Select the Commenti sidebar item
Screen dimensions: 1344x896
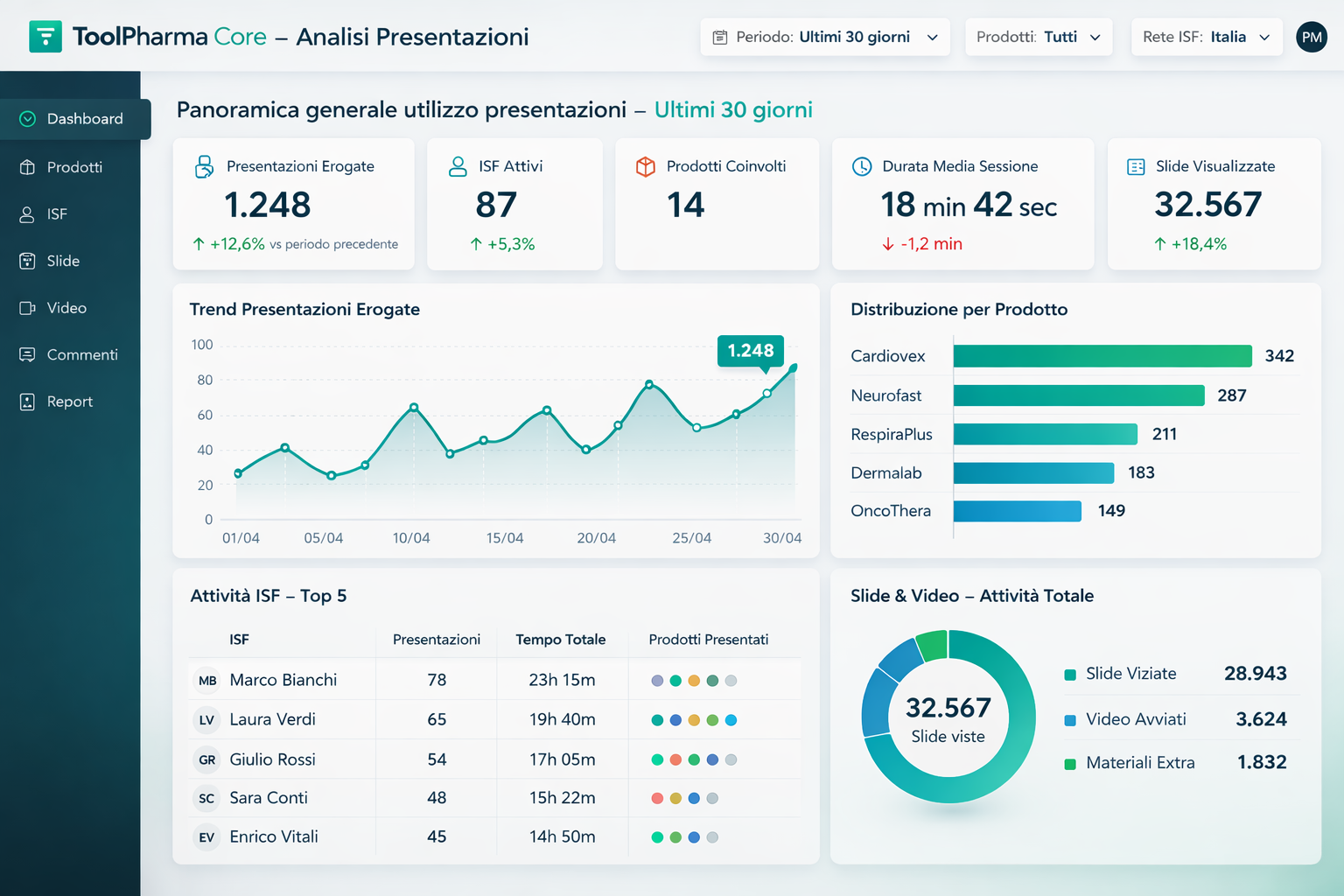pos(81,354)
